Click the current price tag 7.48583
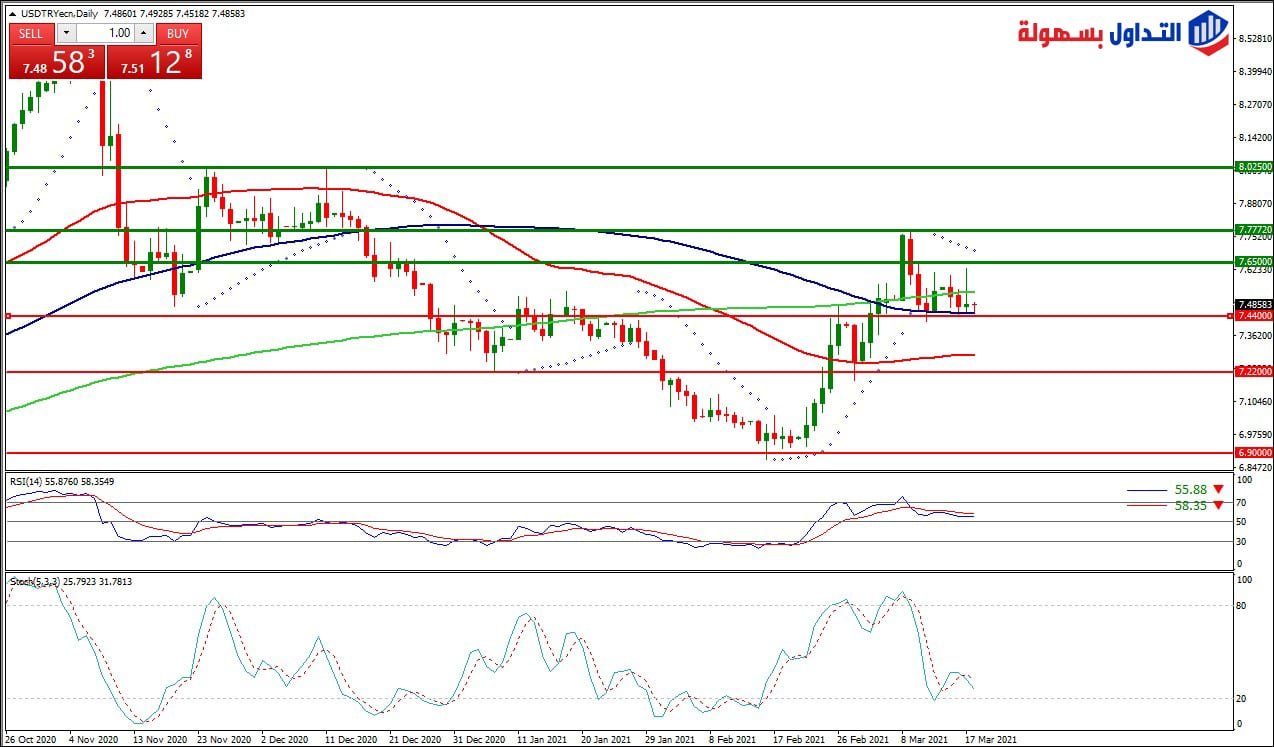This screenshot has width=1274, height=747. (1253, 304)
